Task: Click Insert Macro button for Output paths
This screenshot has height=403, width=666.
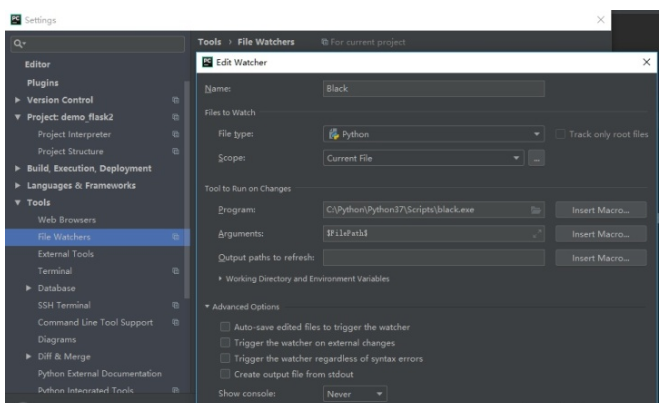Action: click(x=601, y=258)
